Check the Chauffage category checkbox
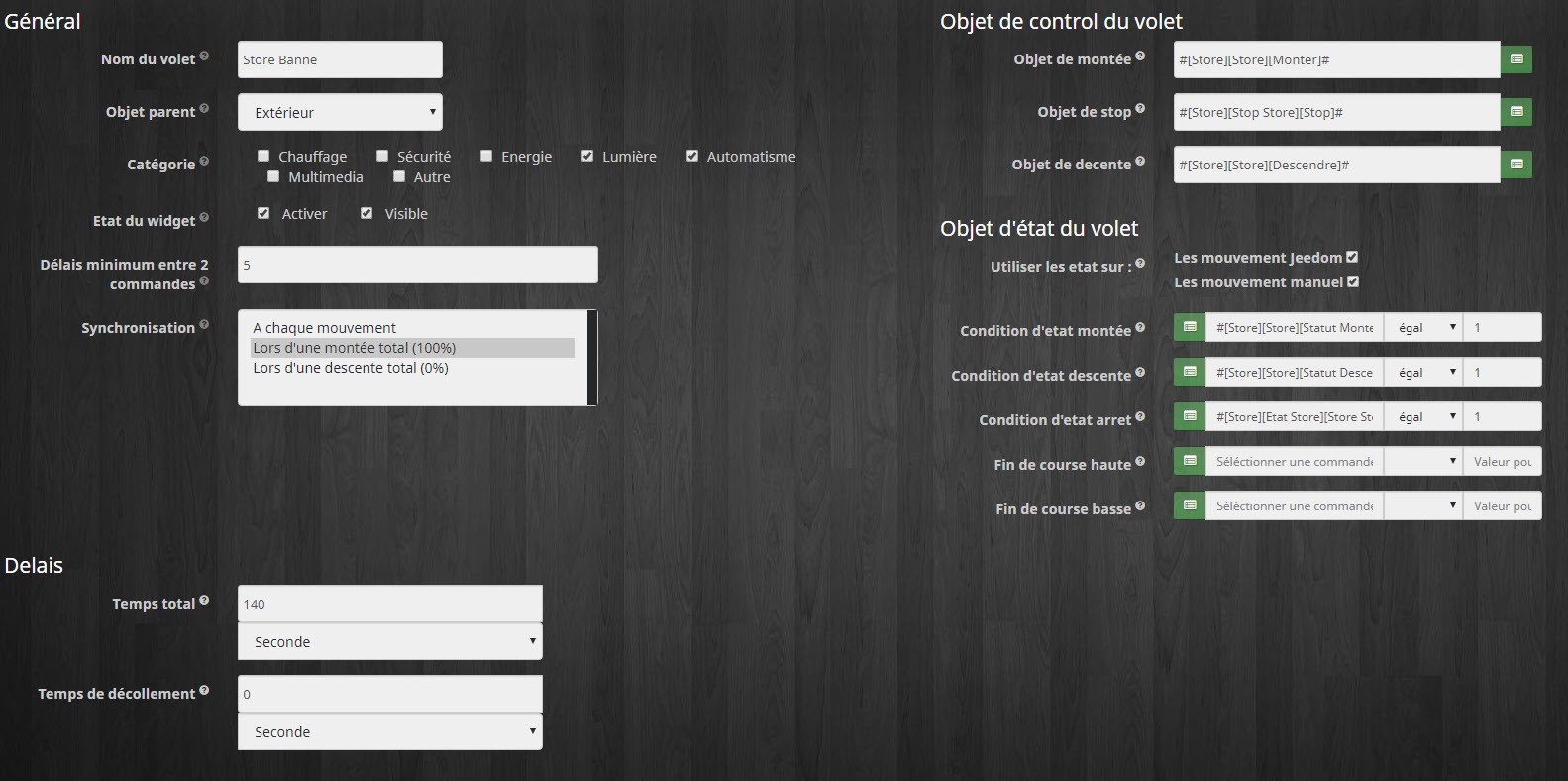 pyautogui.click(x=263, y=156)
